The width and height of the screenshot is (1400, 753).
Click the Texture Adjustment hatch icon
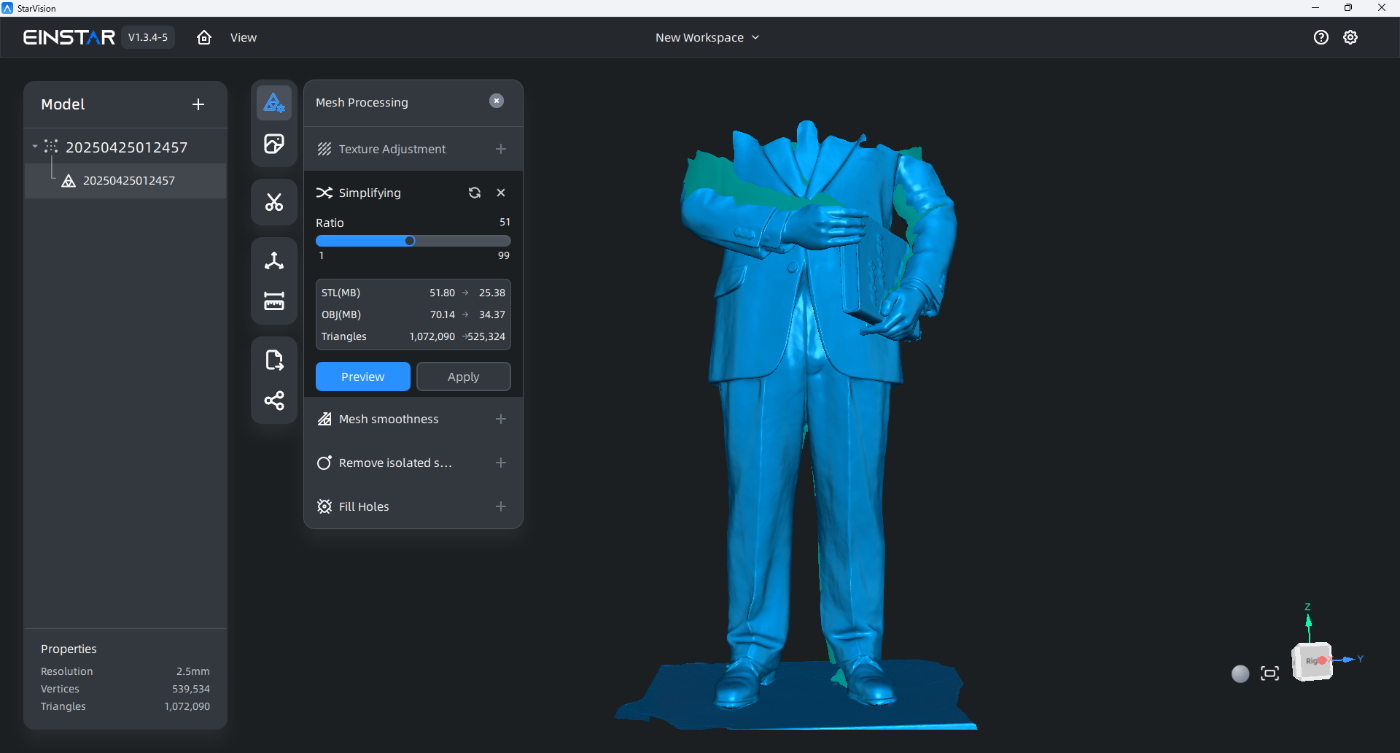(x=324, y=149)
